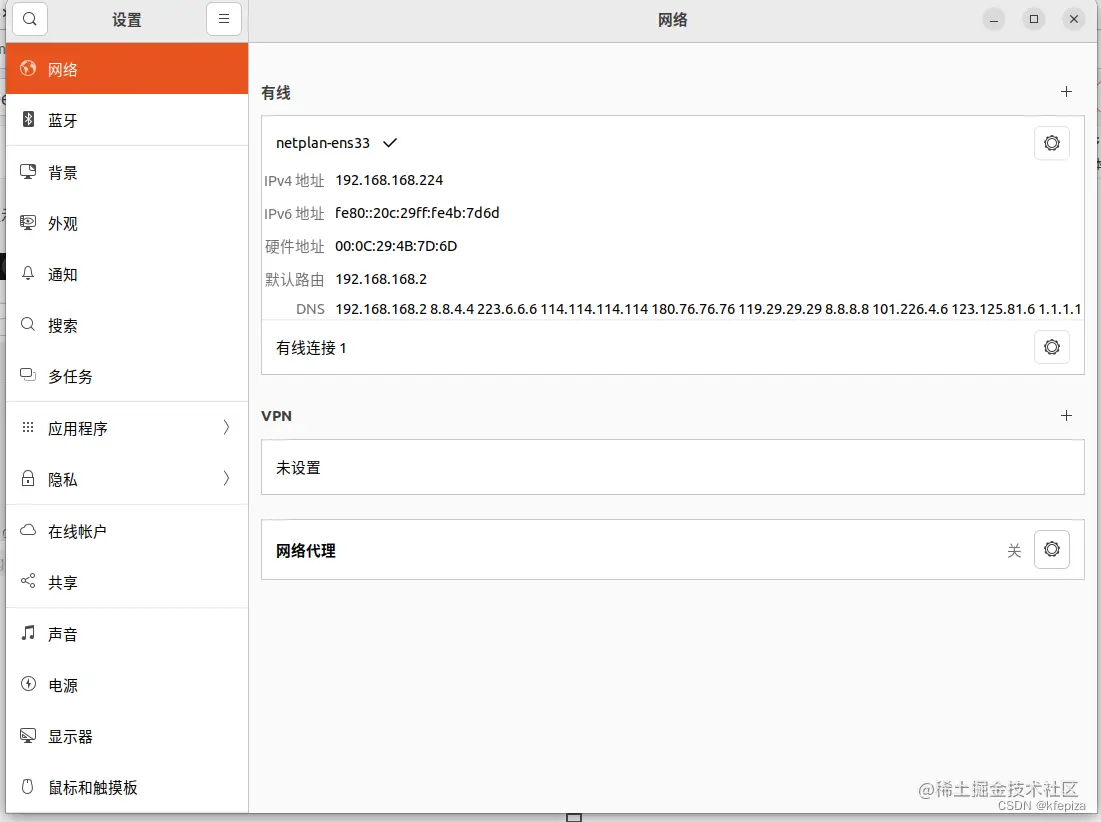The width and height of the screenshot is (1101, 822).
Task: Click the Sharing icon in sidebar
Action: click(28, 581)
